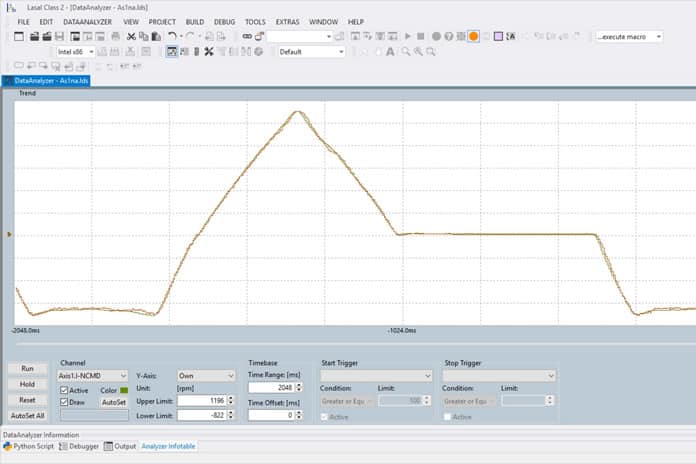Click the Paste clipboard icon
The image size is (696, 464).
pyautogui.click(x=156, y=36)
